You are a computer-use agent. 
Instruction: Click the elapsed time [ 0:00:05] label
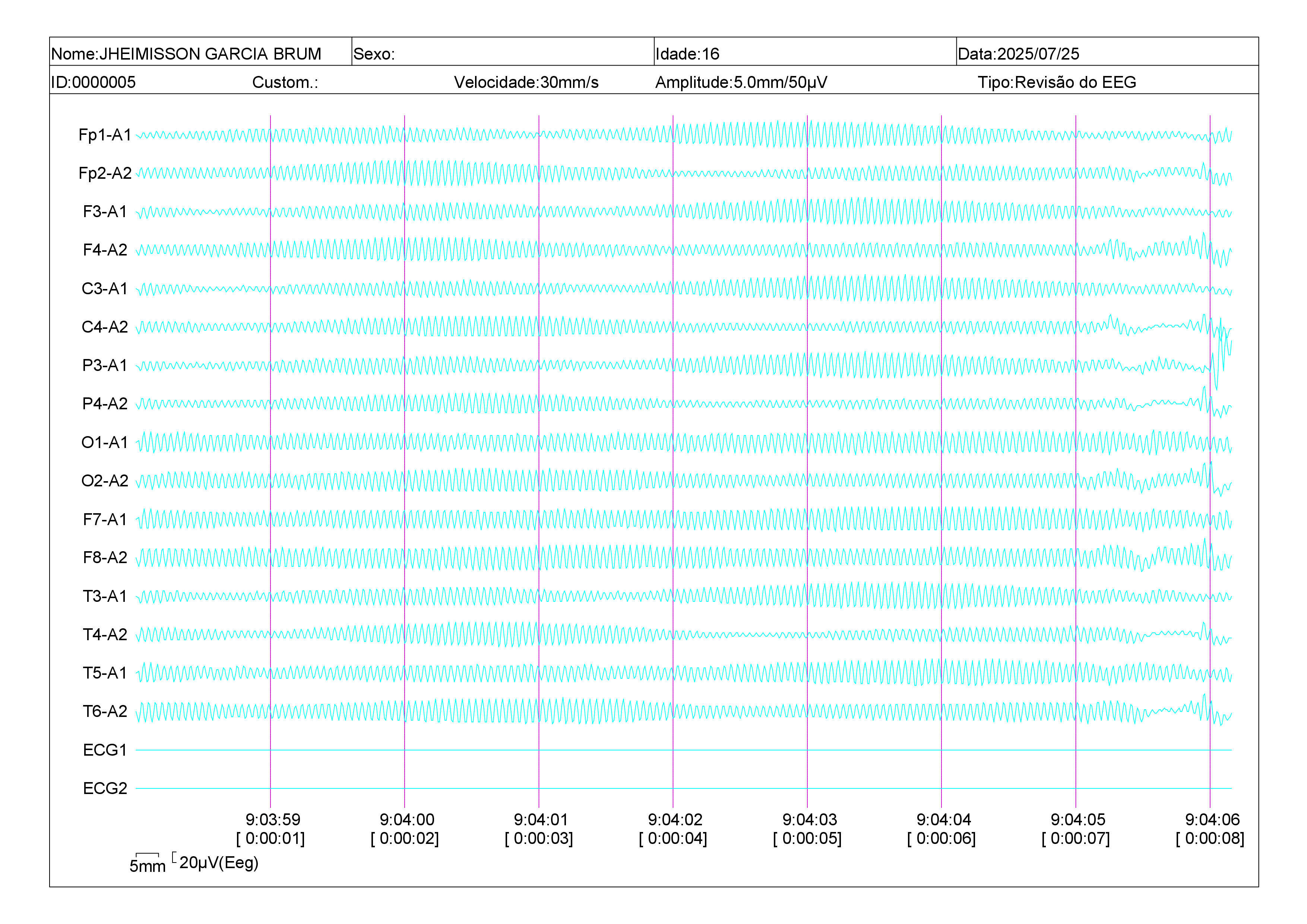(807, 839)
